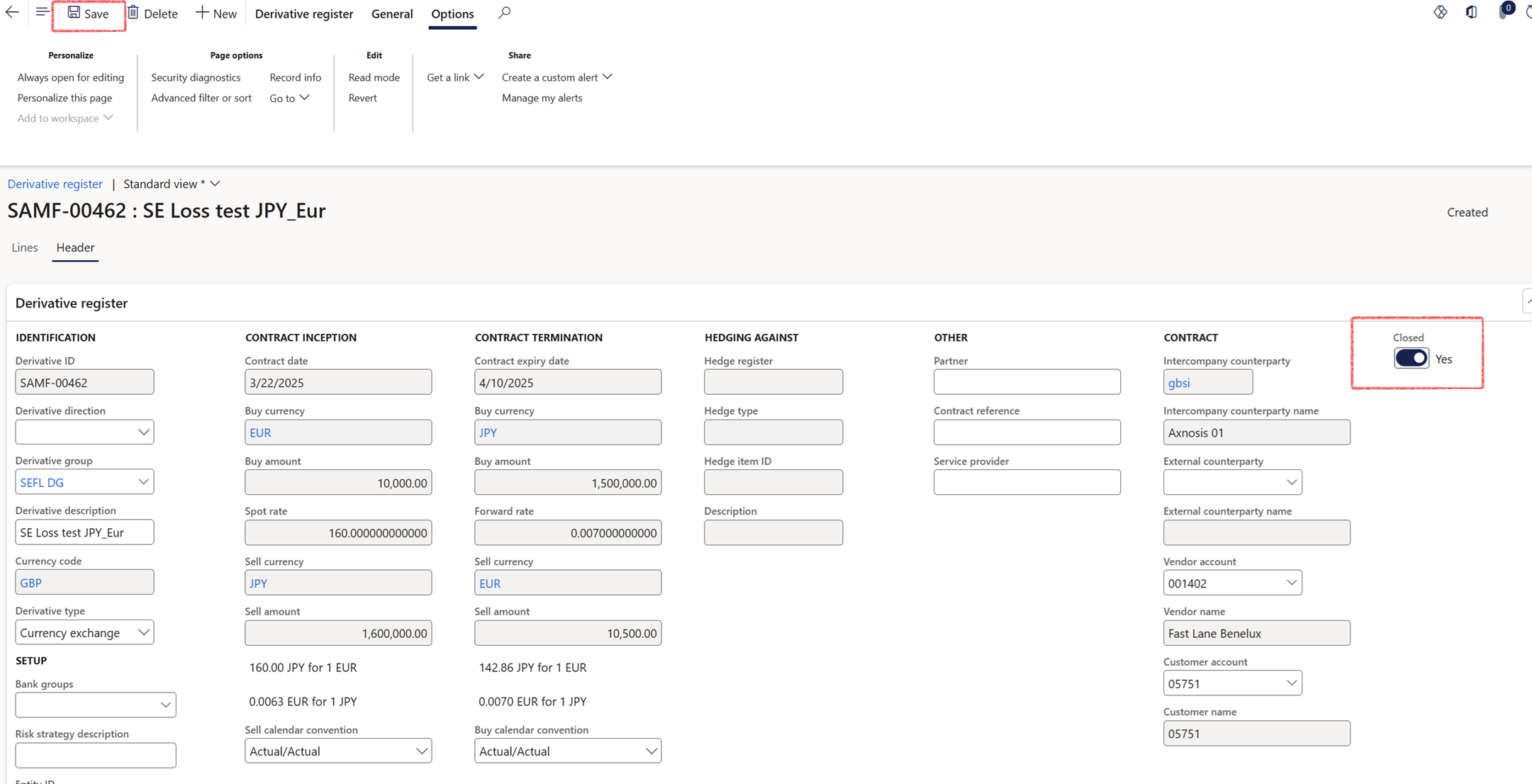Expand Create a custom alert dropdown

pos(557,77)
